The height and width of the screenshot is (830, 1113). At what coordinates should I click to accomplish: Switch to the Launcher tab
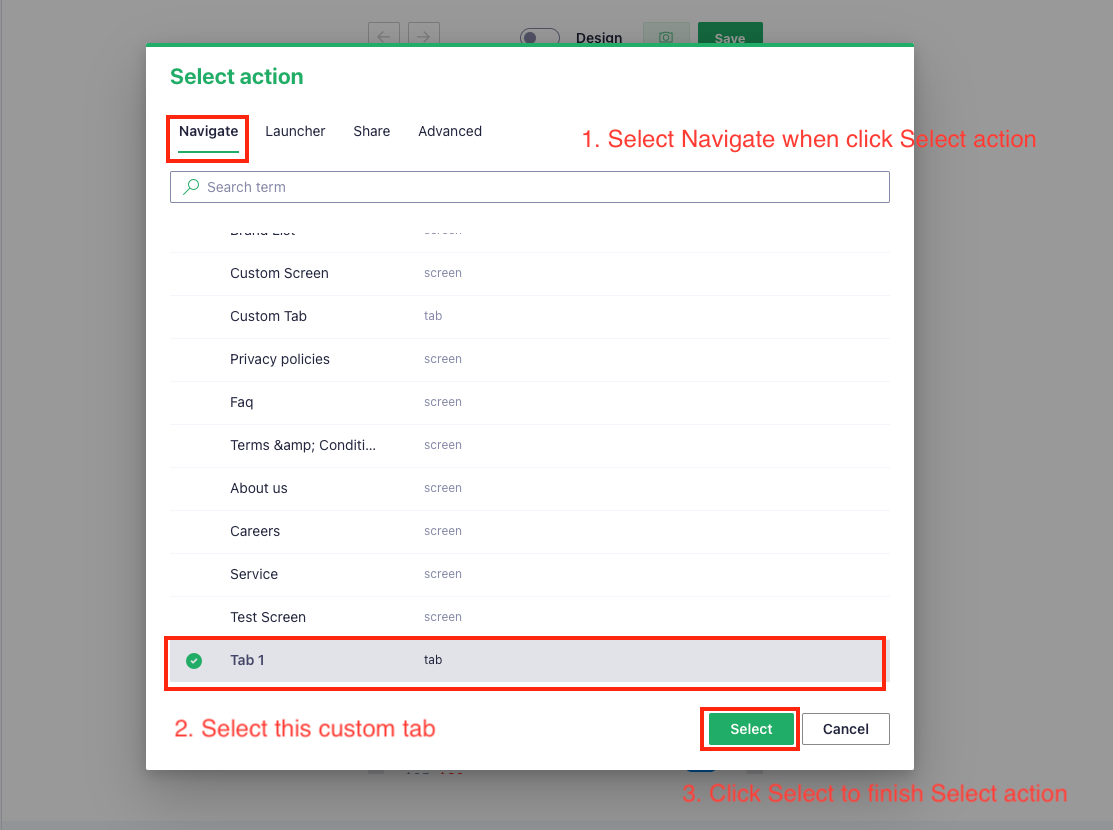click(x=295, y=131)
